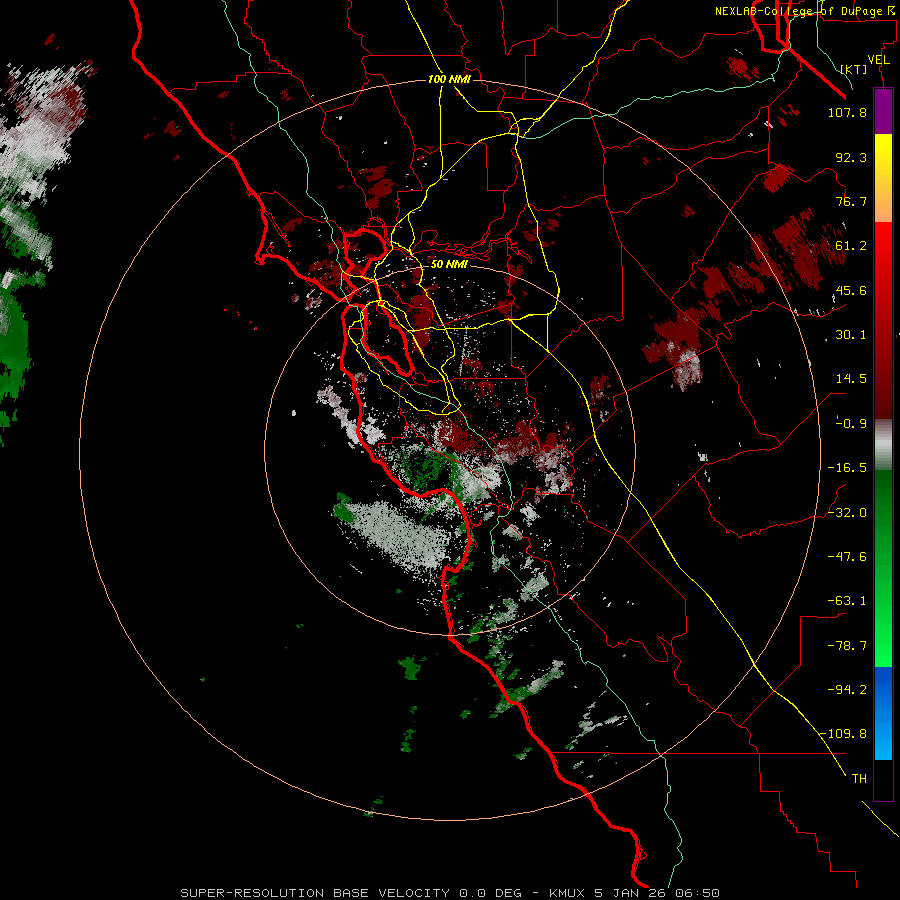The image size is (900, 900).
Task: Select the -32.0 legend value
Action: (847, 513)
